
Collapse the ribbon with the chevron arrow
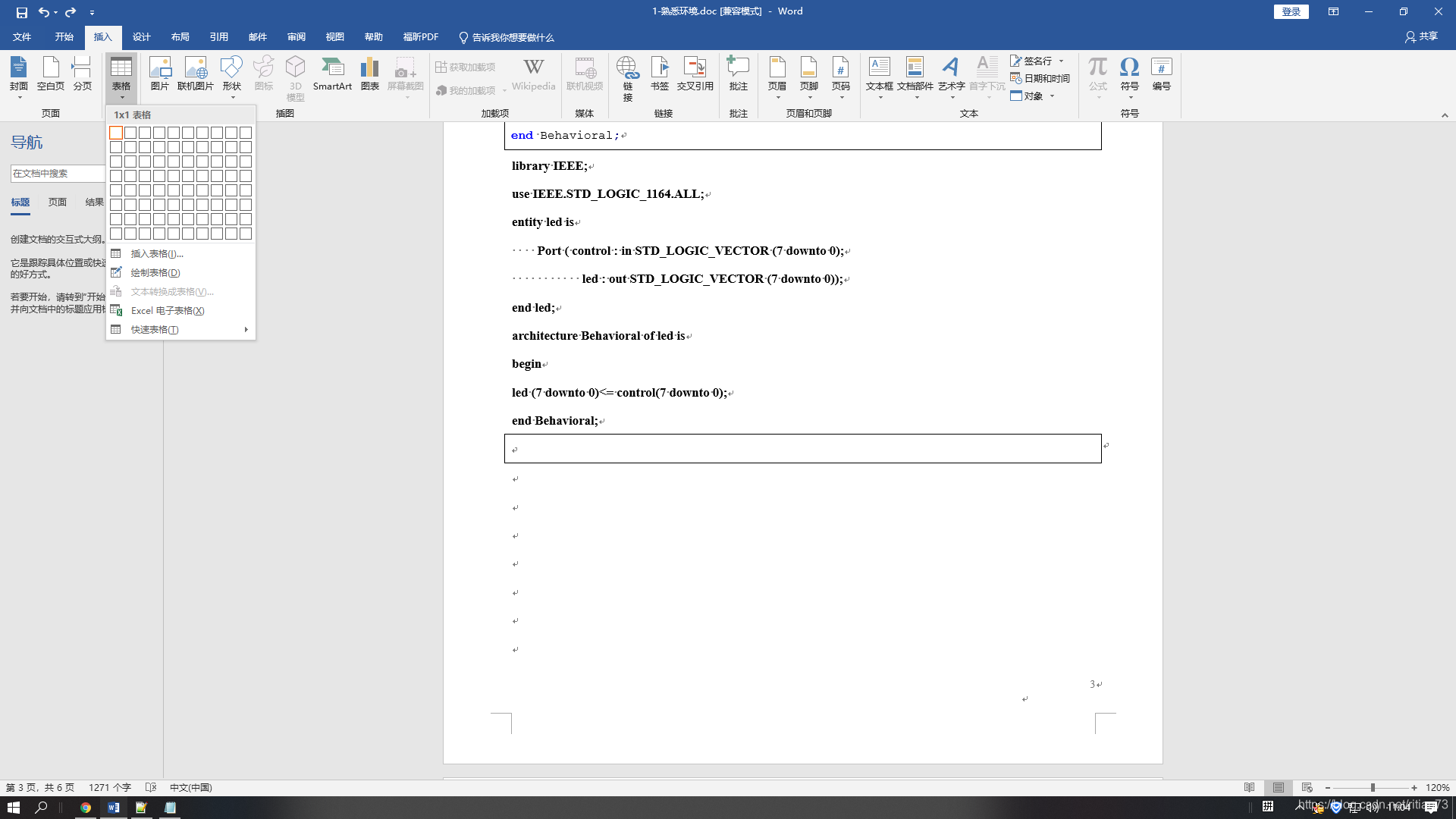click(x=1445, y=115)
